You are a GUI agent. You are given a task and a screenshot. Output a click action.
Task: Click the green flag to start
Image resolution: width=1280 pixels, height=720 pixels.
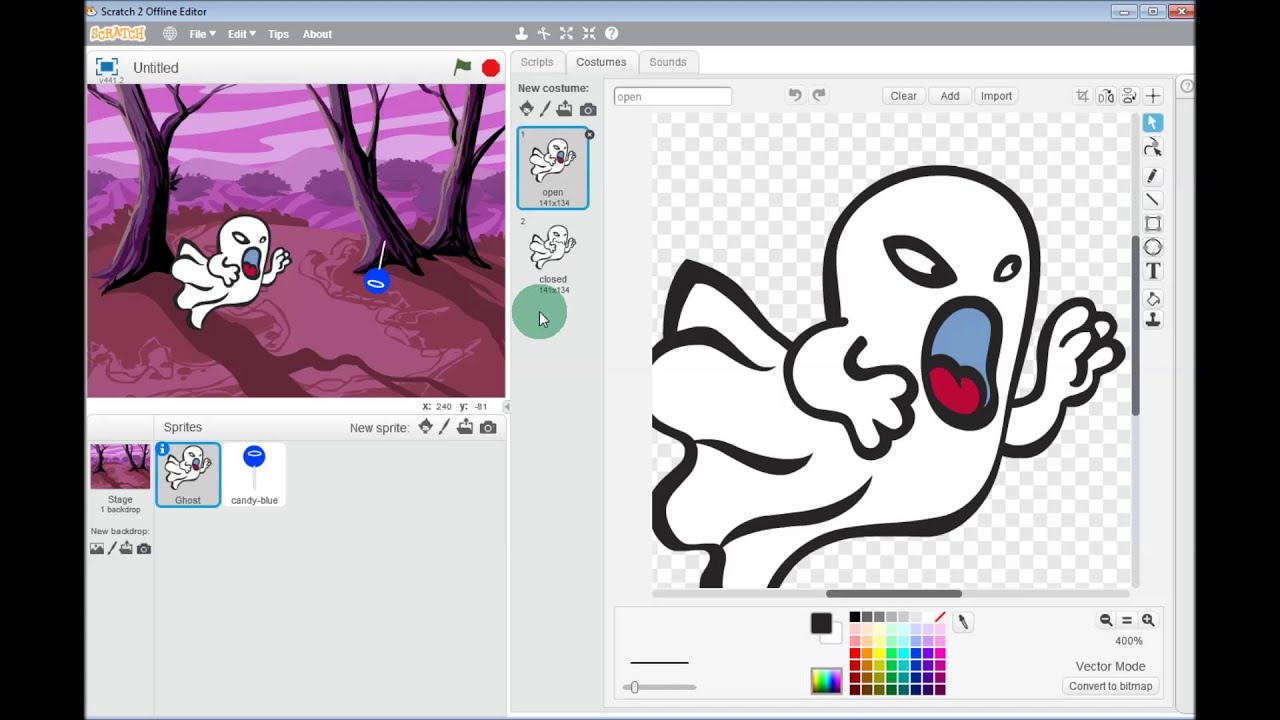point(462,67)
